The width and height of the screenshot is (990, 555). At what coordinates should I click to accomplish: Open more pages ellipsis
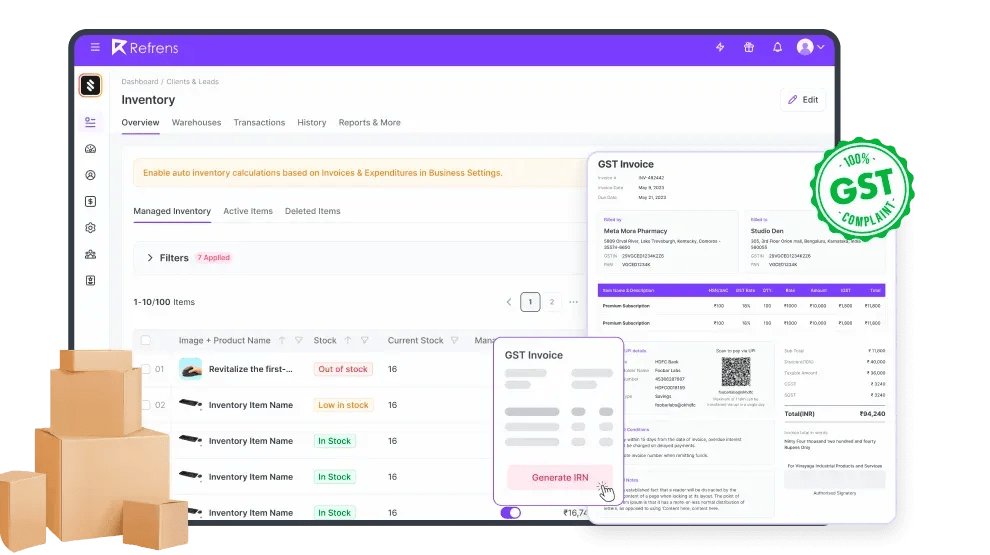point(573,302)
